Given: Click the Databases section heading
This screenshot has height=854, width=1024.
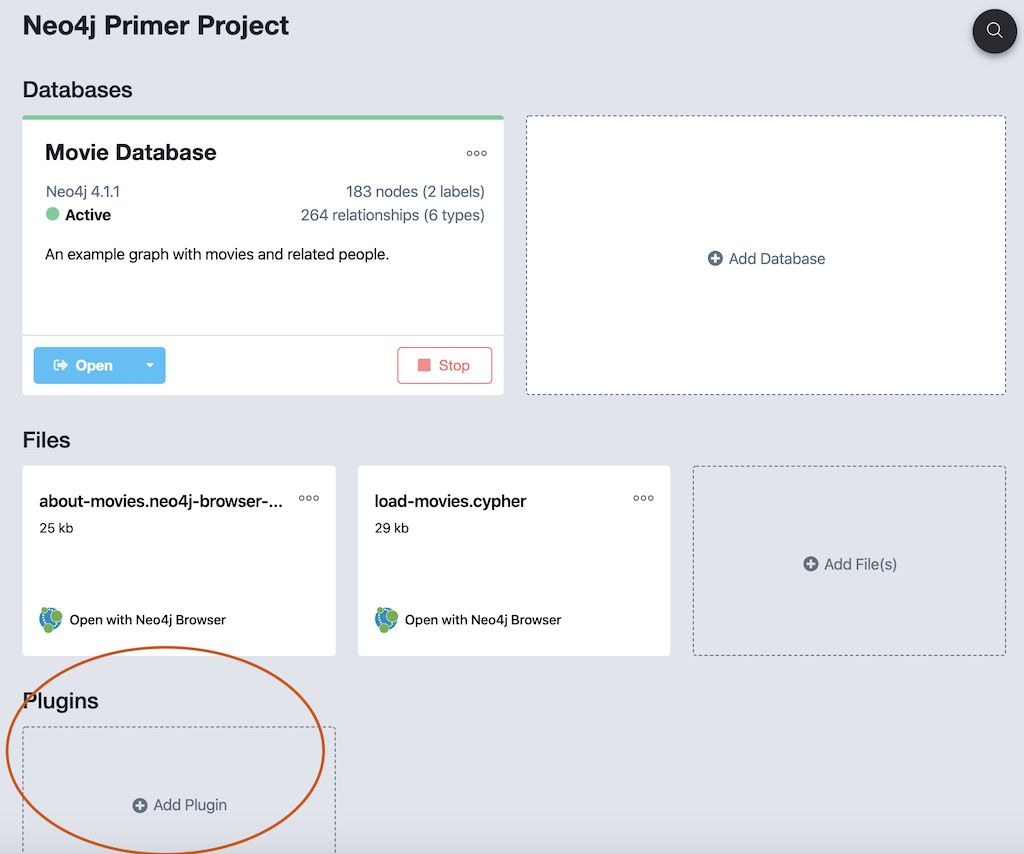Looking at the screenshot, I should click(x=77, y=89).
